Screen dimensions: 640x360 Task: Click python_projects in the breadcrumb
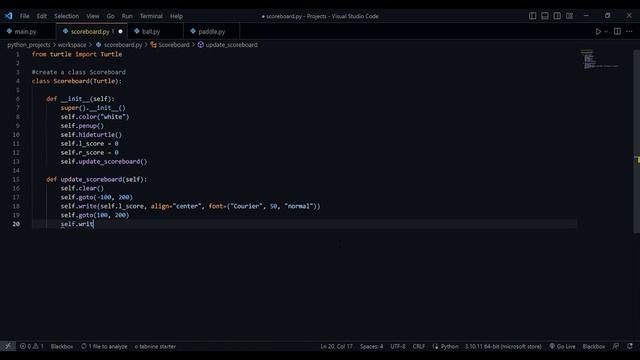(x=29, y=45)
